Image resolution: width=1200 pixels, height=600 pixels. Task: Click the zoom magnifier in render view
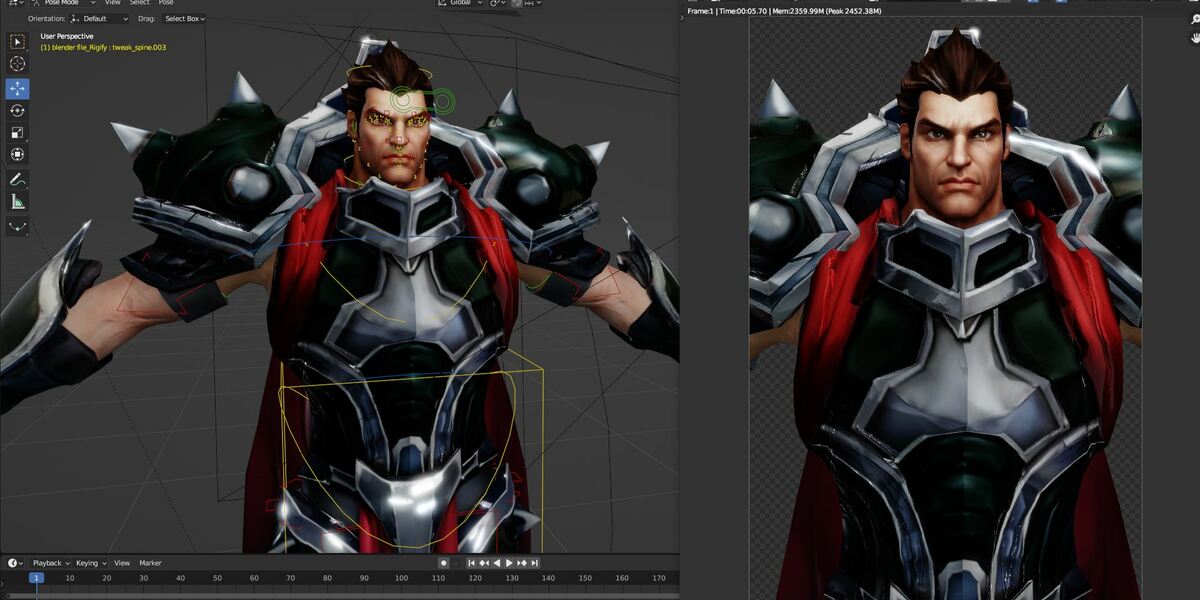coord(1194,20)
